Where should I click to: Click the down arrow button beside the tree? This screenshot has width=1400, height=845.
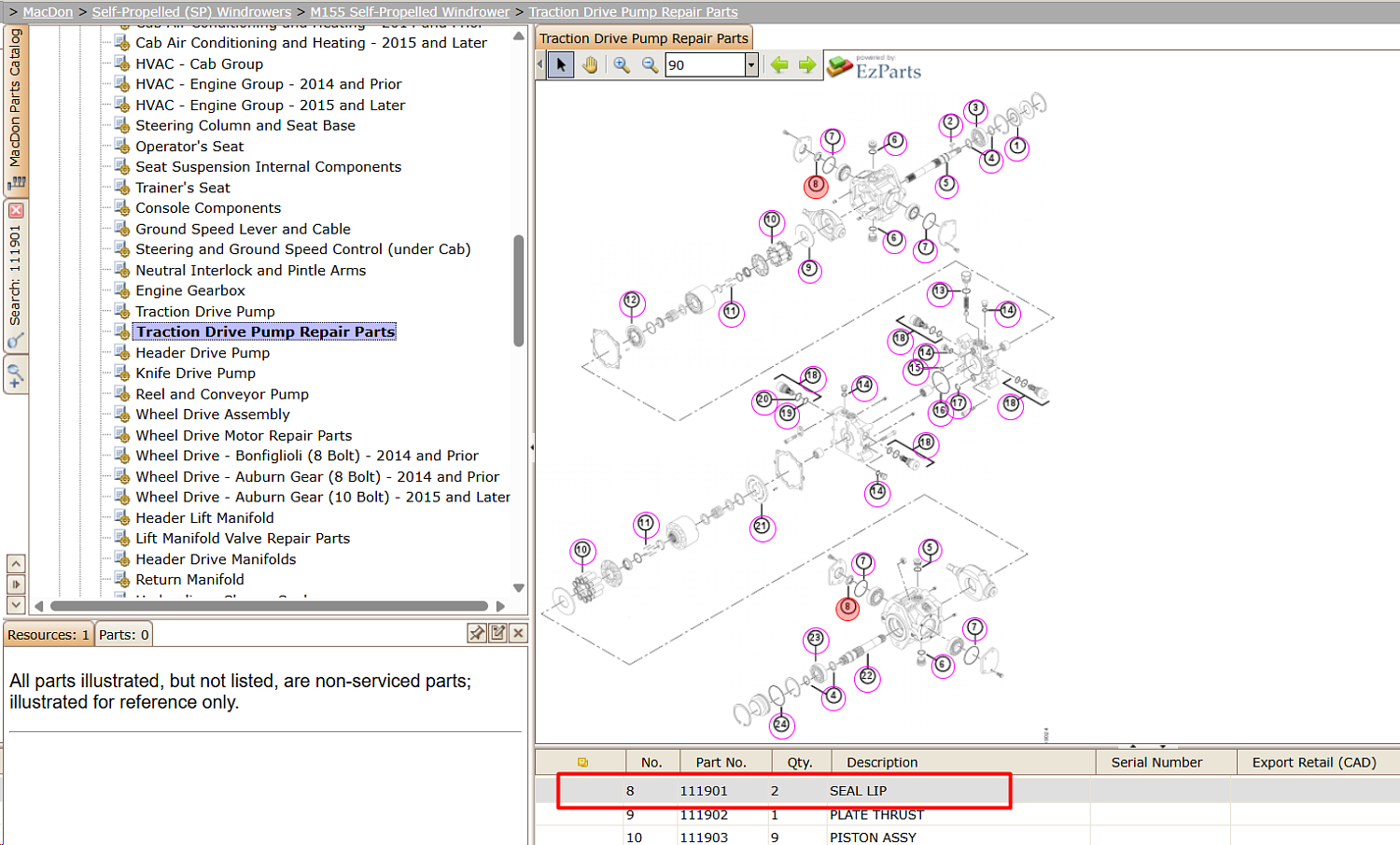(16, 605)
